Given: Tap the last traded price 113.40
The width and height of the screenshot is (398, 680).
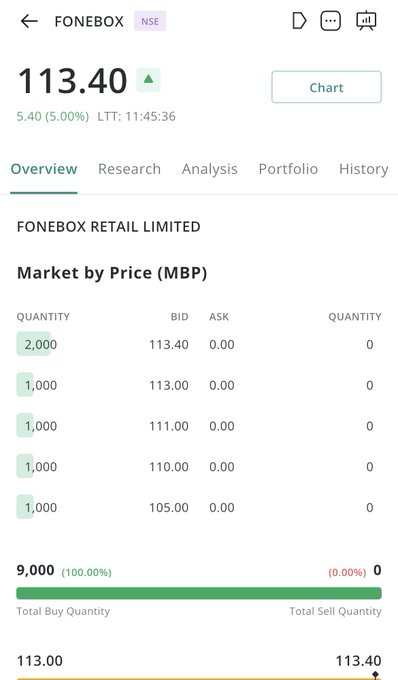Looking at the screenshot, I should 72,81.
